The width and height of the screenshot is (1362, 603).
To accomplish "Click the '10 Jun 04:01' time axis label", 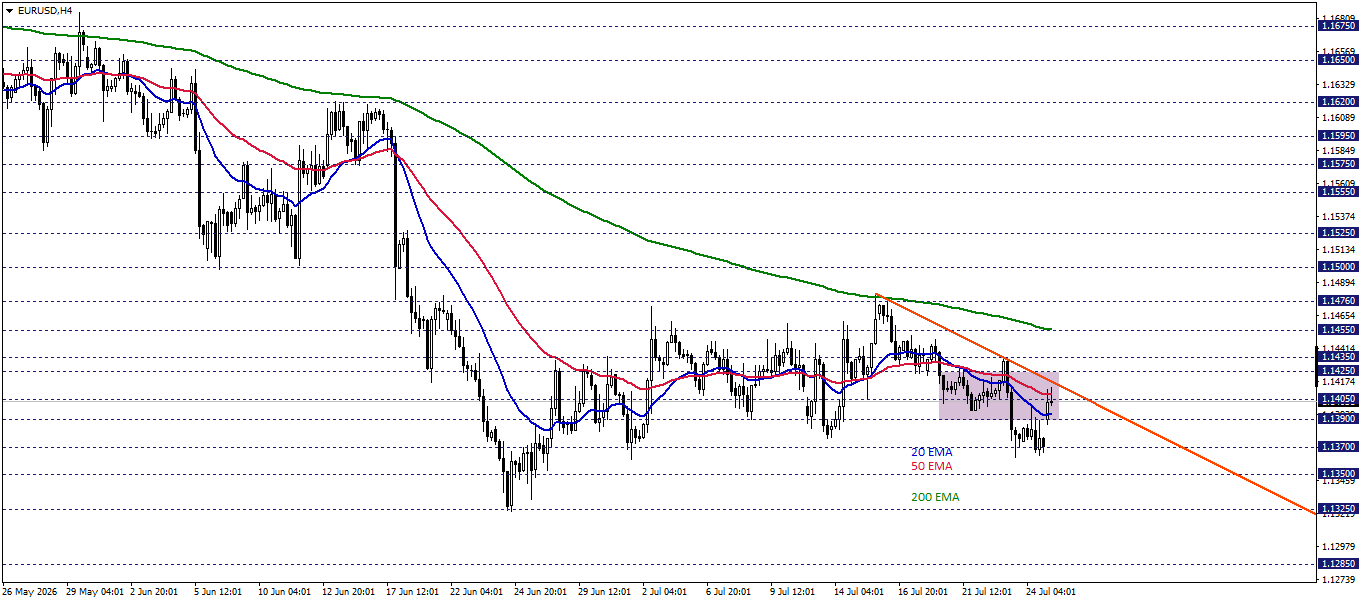I will (283, 592).
